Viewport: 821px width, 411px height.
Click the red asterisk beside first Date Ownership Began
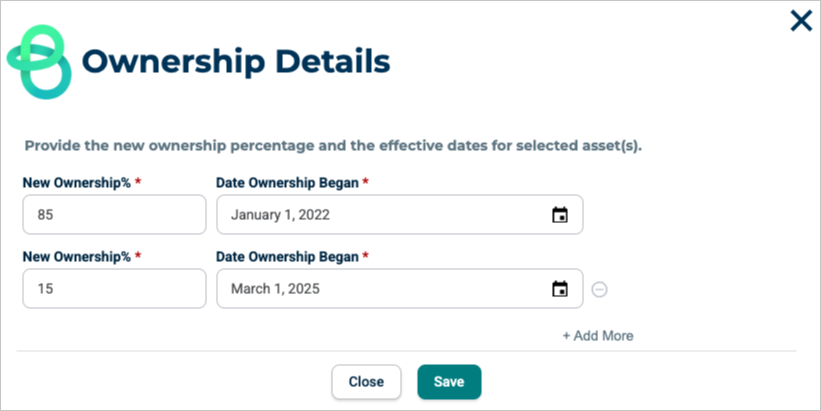pyautogui.click(x=366, y=182)
